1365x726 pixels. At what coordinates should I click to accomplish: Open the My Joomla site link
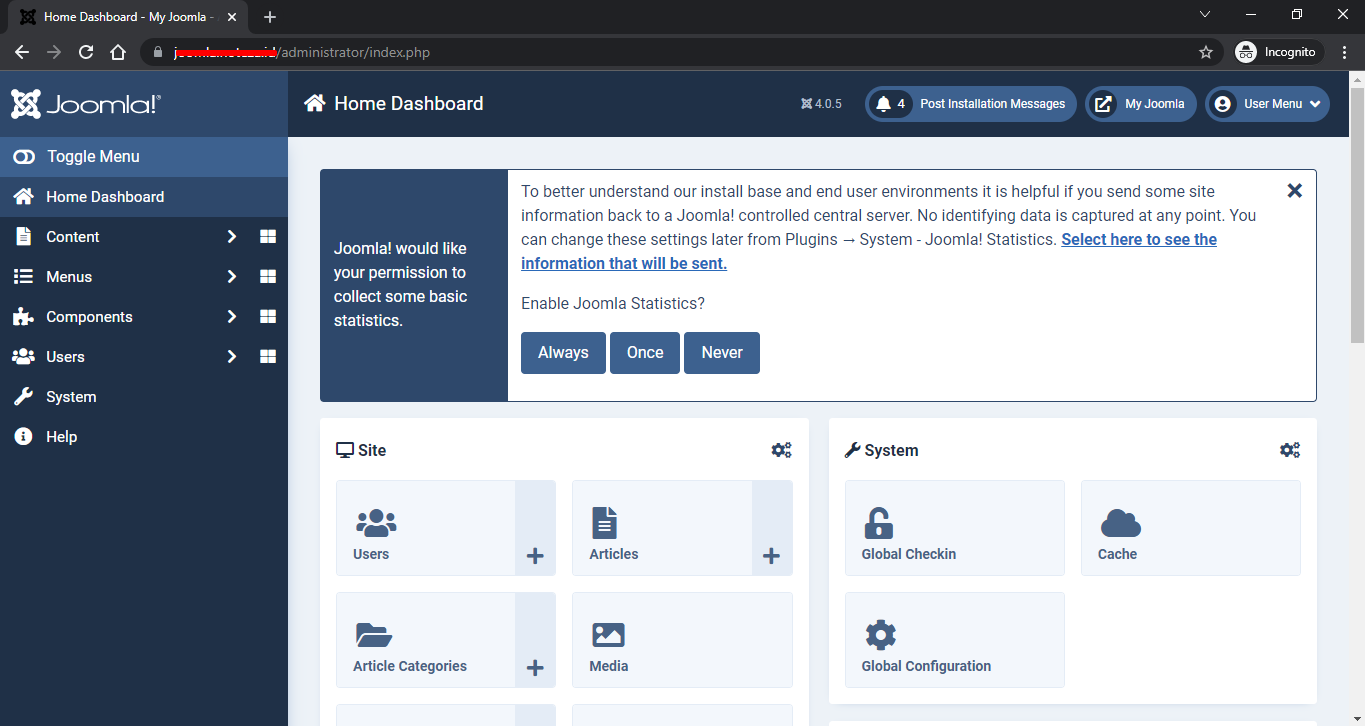(x=1141, y=104)
